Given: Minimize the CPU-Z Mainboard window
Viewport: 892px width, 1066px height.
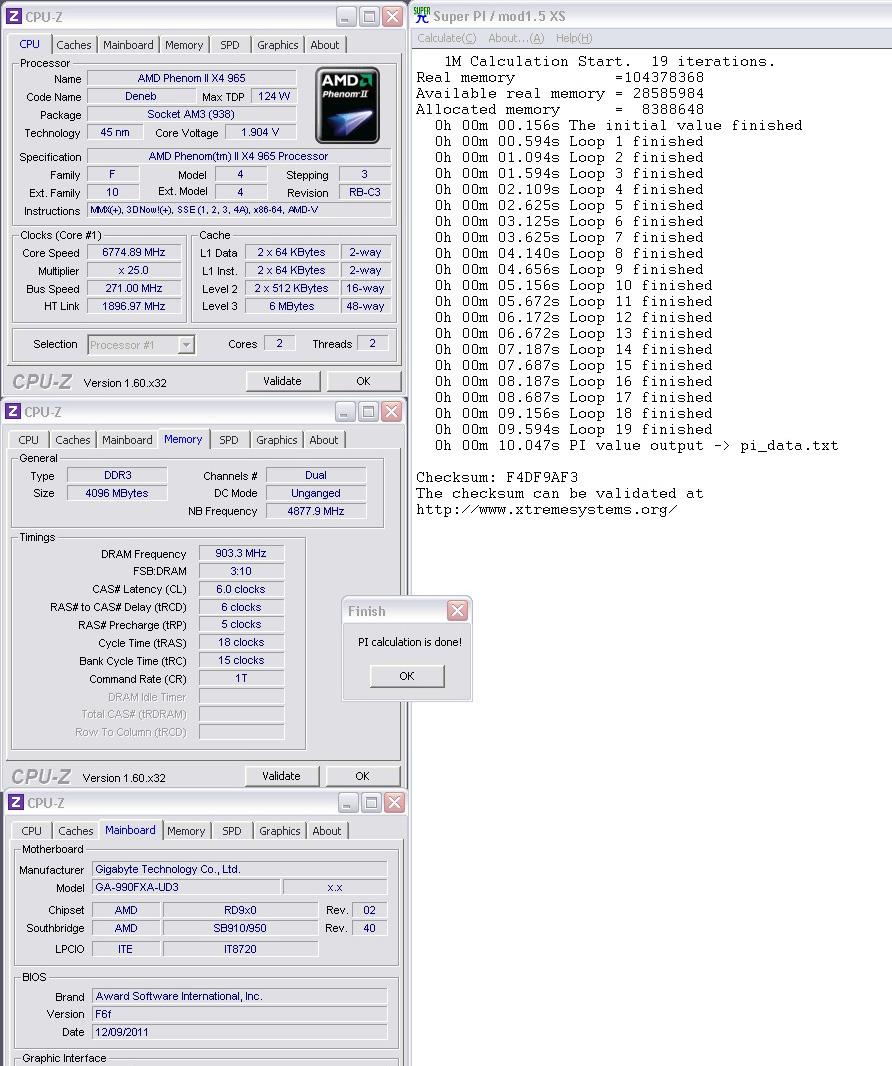Looking at the screenshot, I should (347, 803).
